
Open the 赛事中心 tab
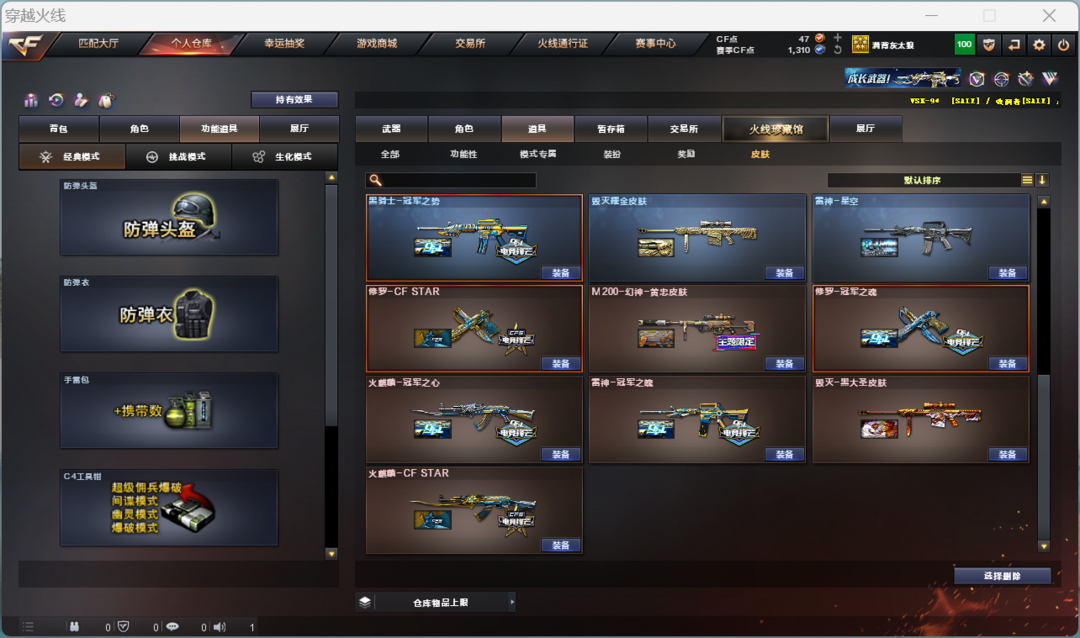656,43
